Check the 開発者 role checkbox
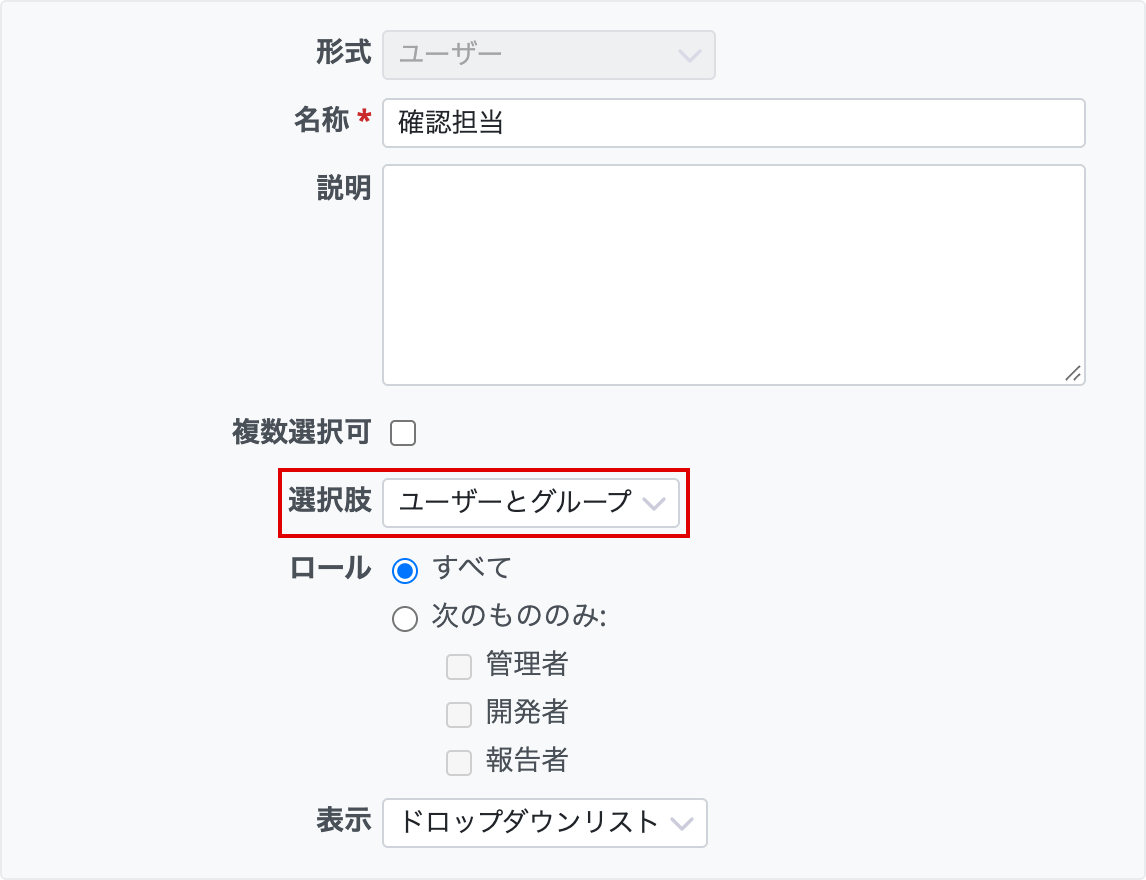 pos(459,714)
